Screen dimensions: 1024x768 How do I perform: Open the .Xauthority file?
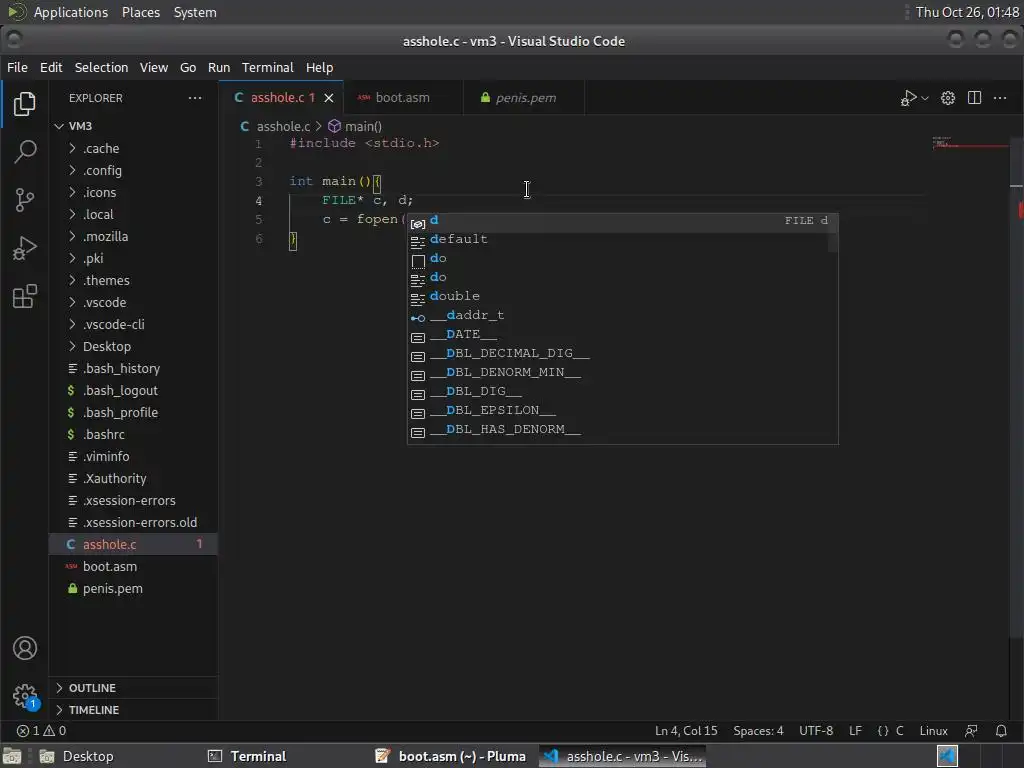pyautogui.click(x=133, y=479)
